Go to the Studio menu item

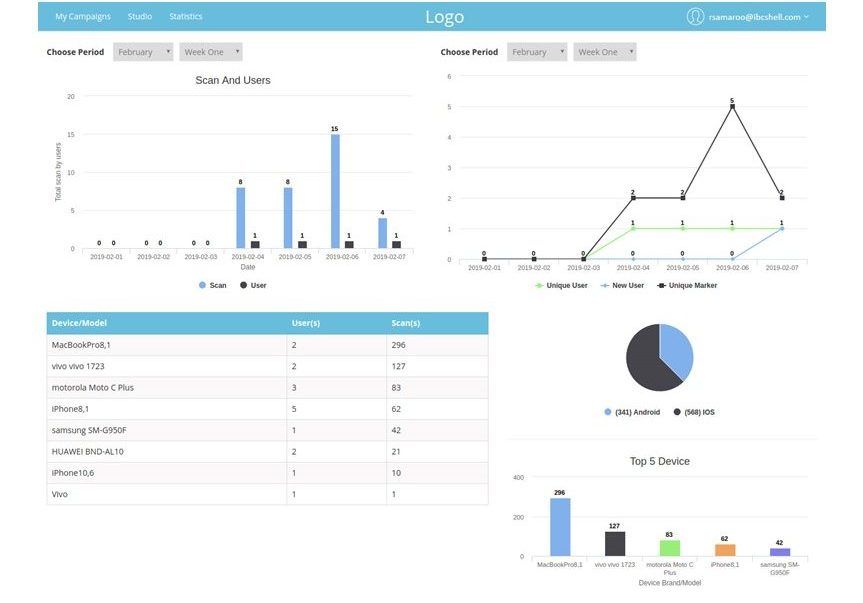(x=140, y=17)
